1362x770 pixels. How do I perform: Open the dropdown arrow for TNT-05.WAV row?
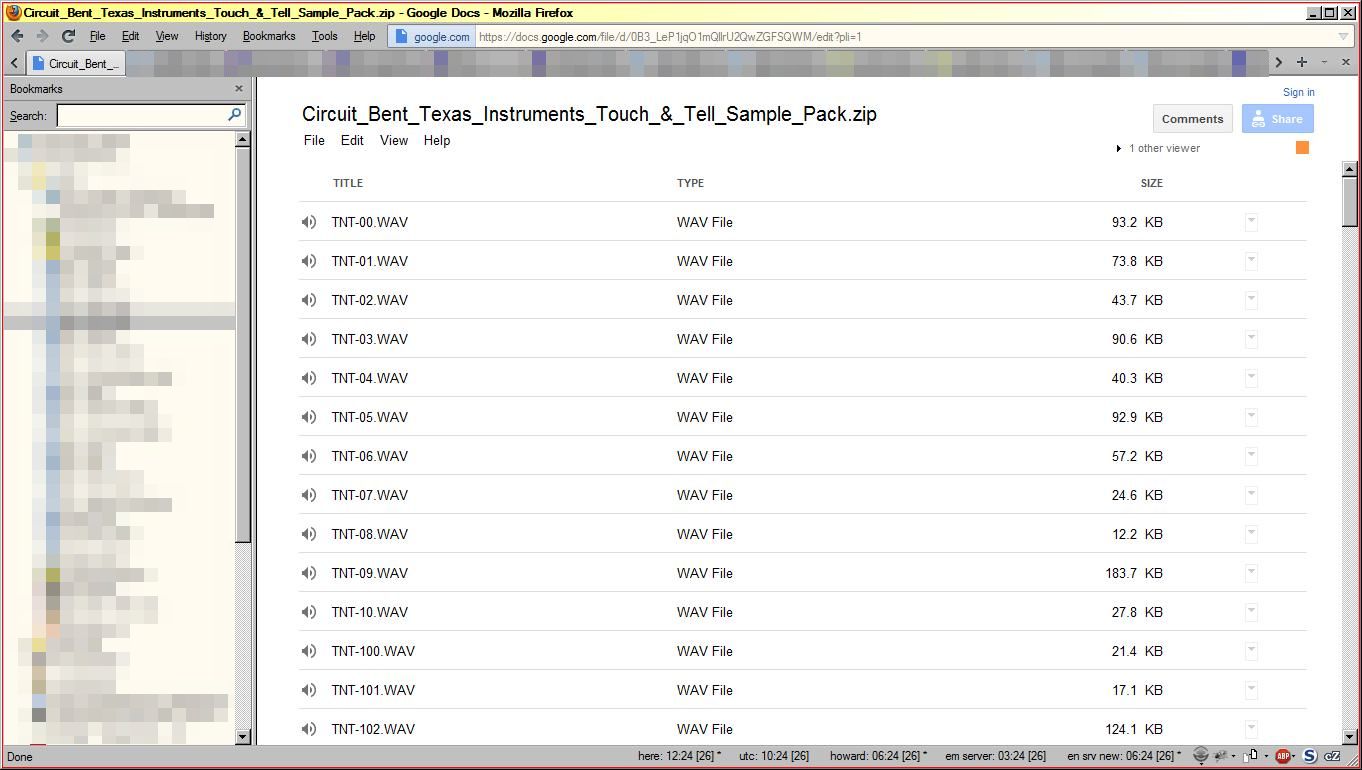1251,417
